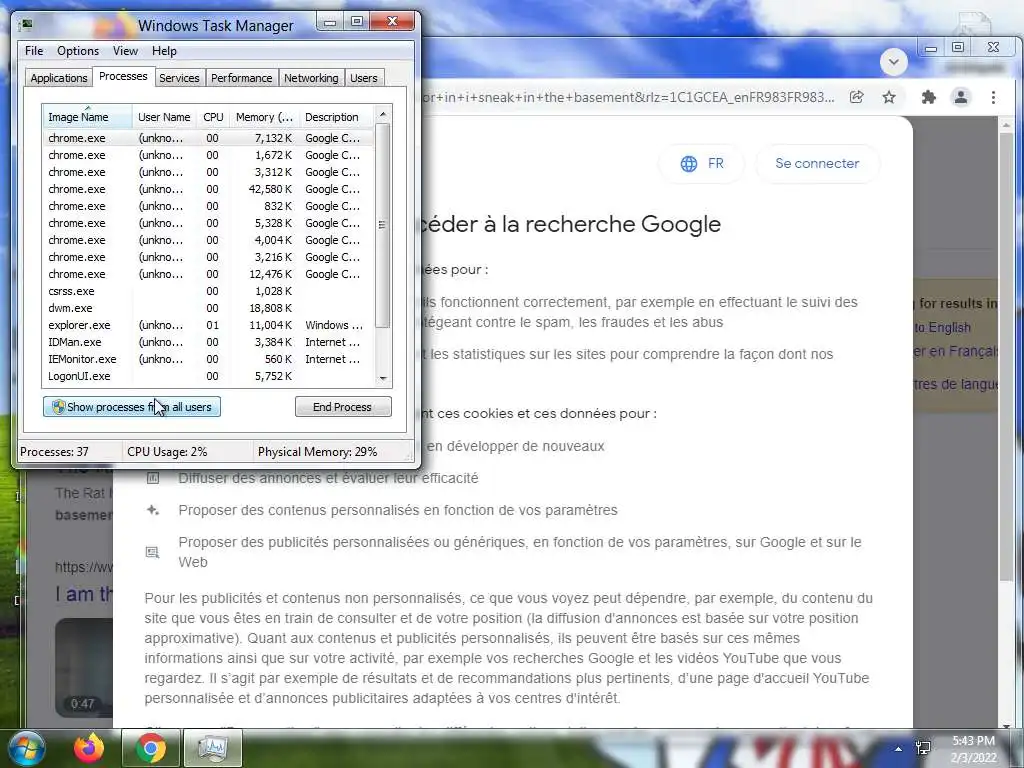Image resolution: width=1024 pixels, height=768 pixels.
Task: Sort by Memory column header
Action: [x=264, y=117]
